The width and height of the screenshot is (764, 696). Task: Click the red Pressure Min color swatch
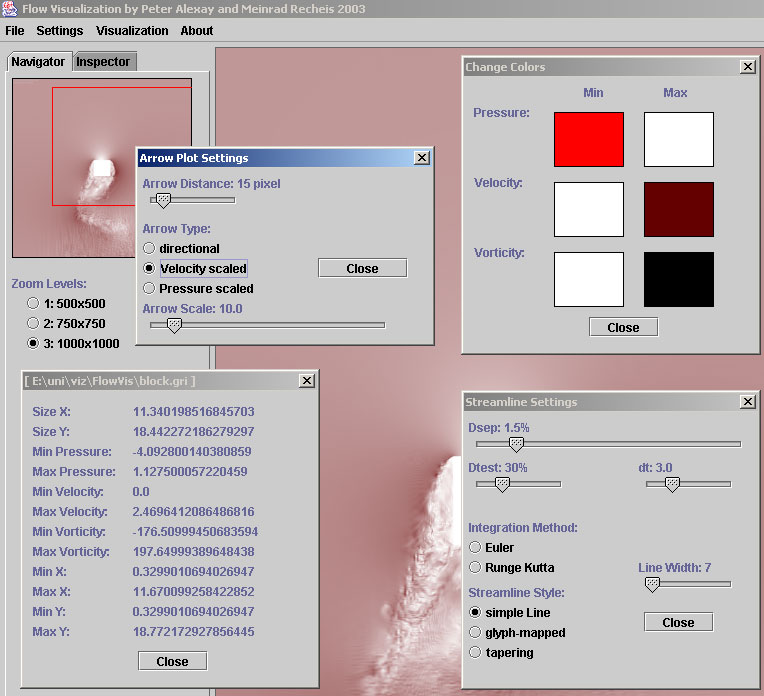tap(589, 139)
